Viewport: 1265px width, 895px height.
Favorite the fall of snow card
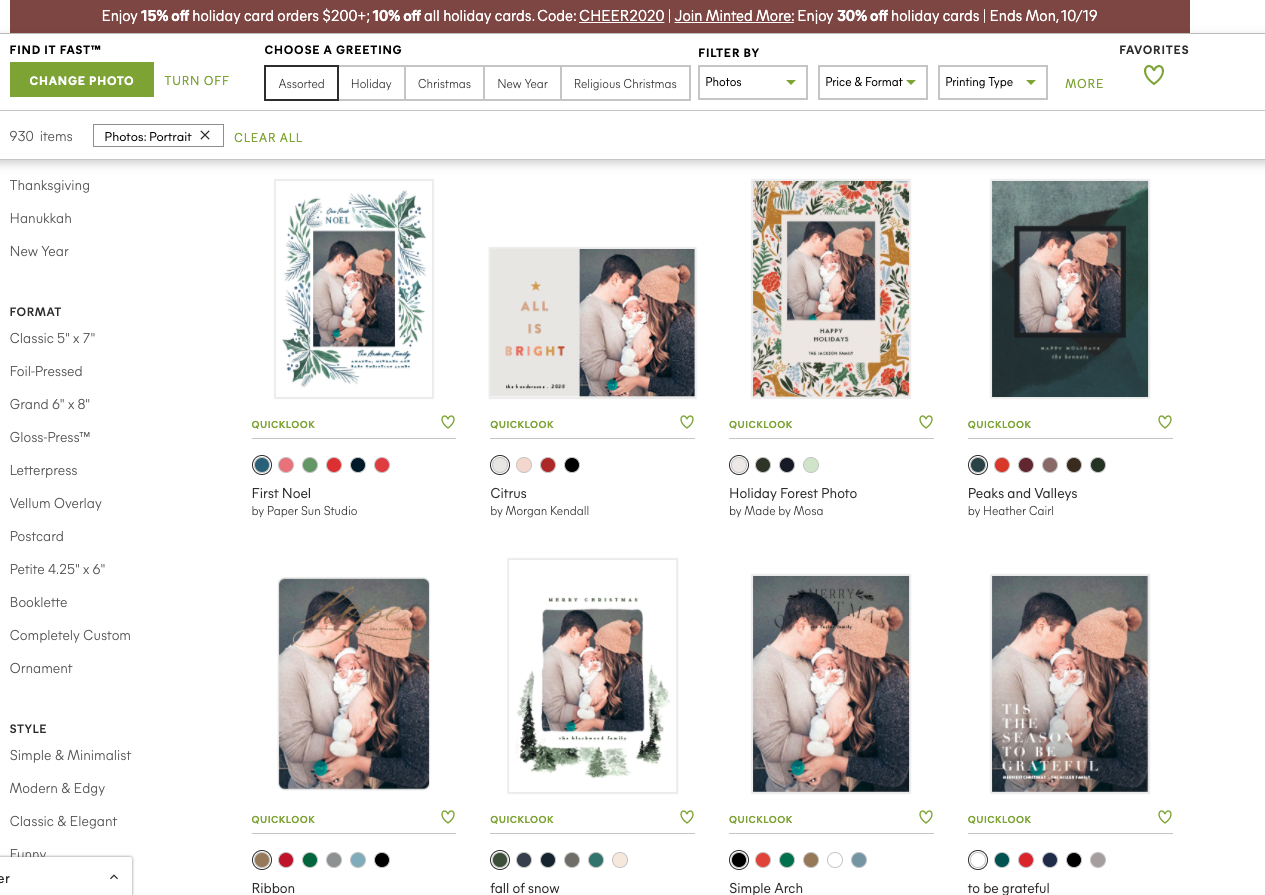(x=687, y=818)
